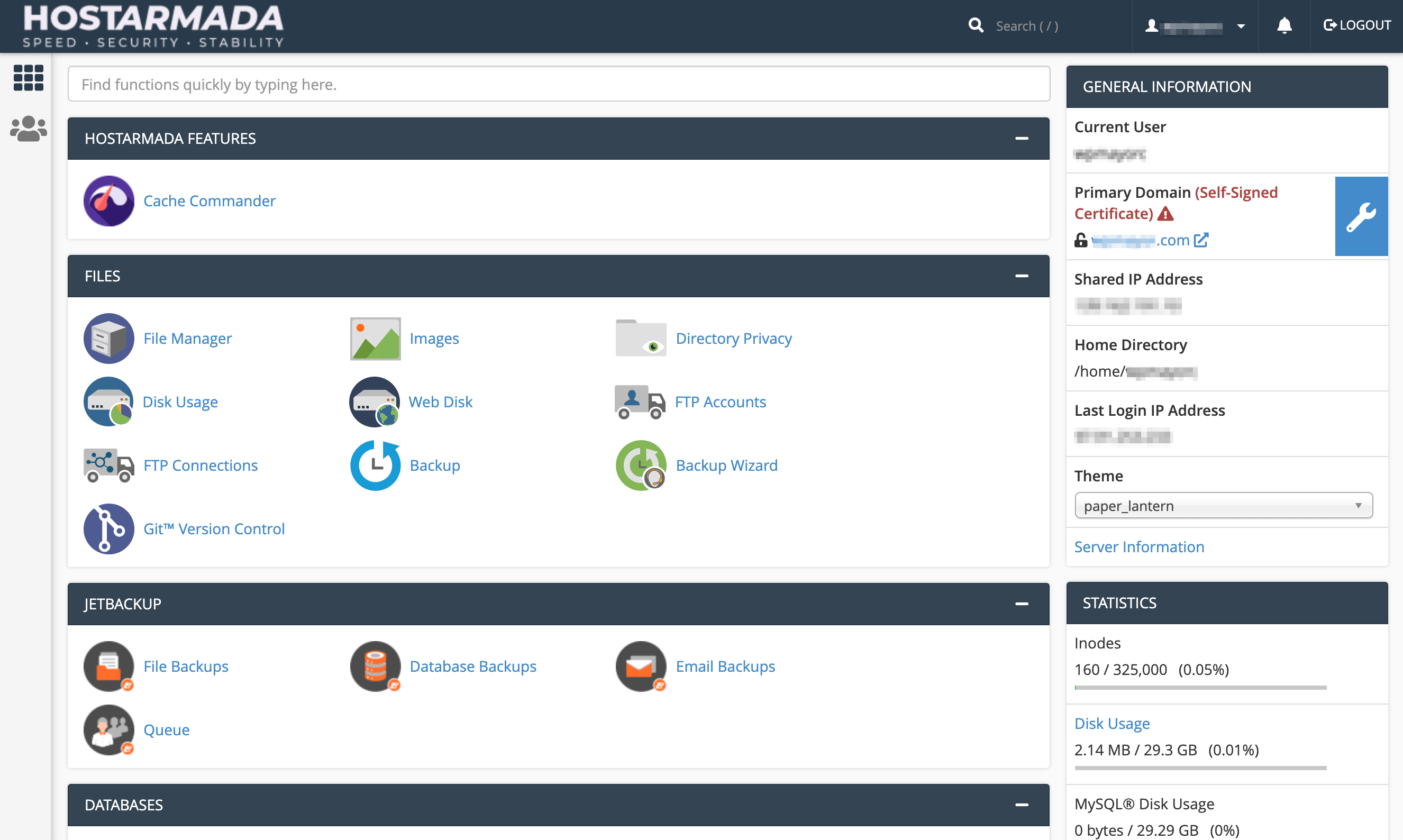
Task: Click the General Information panel header
Action: pos(1226,87)
